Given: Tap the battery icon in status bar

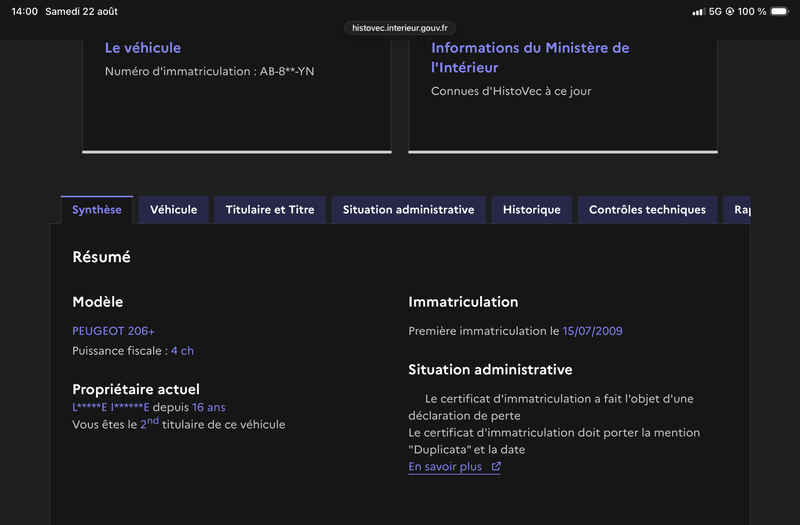Looking at the screenshot, I should coord(780,11).
